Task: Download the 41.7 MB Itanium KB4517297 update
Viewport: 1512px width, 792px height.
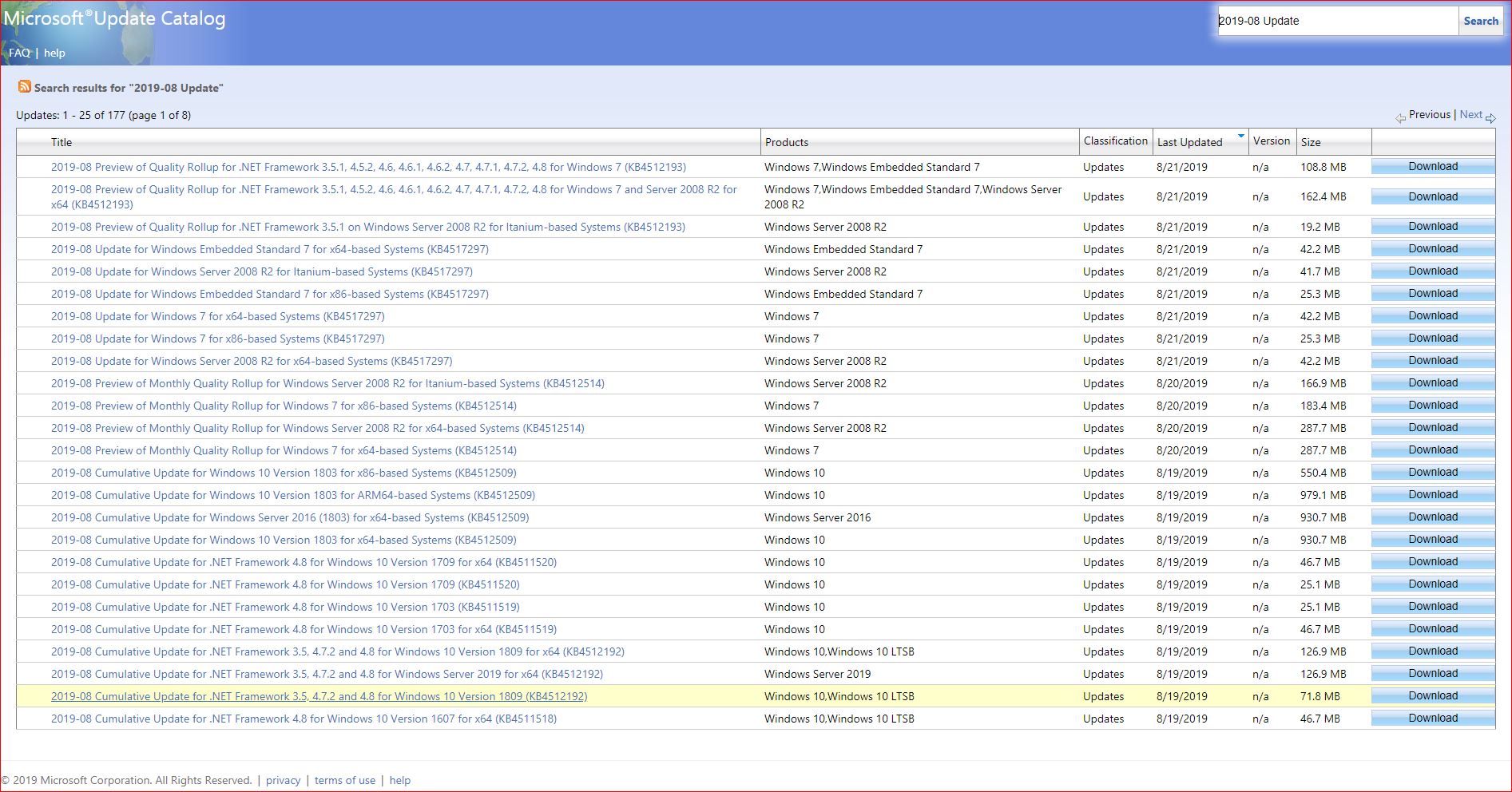Action: click(x=1433, y=271)
